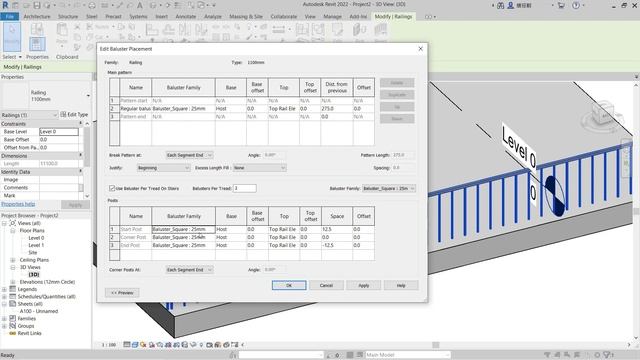
Task: Toggle Use Baluster Per Tread On Stairs checkbox
Action: click(x=112, y=188)
